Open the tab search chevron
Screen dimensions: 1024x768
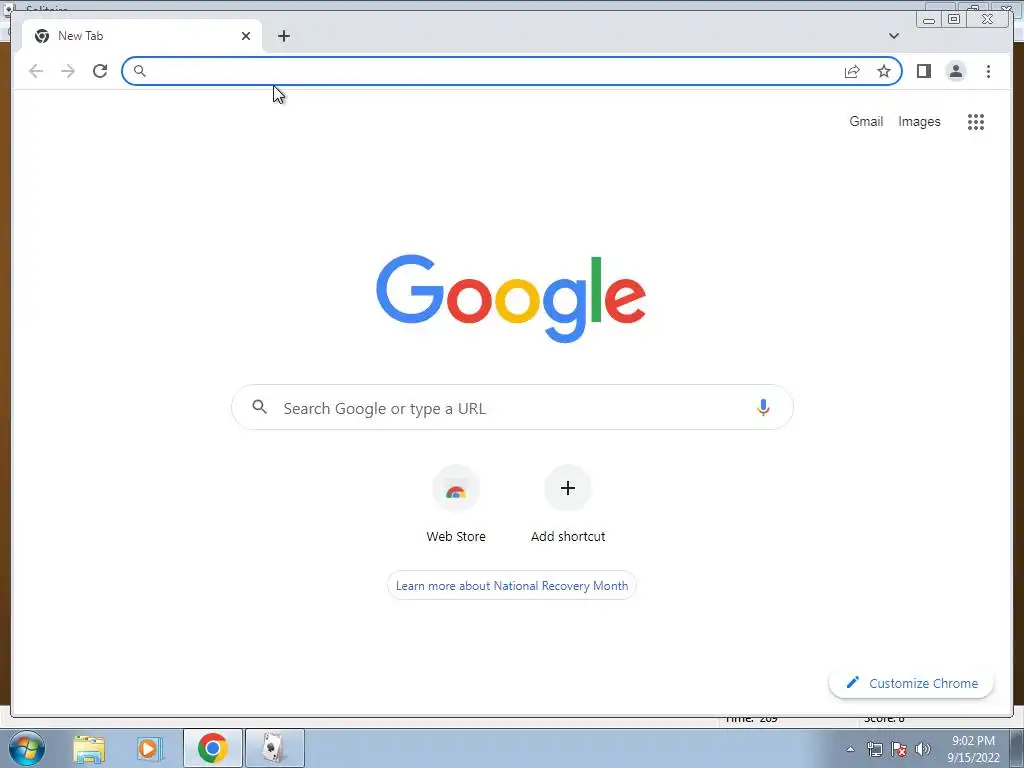tap(894, 36)
